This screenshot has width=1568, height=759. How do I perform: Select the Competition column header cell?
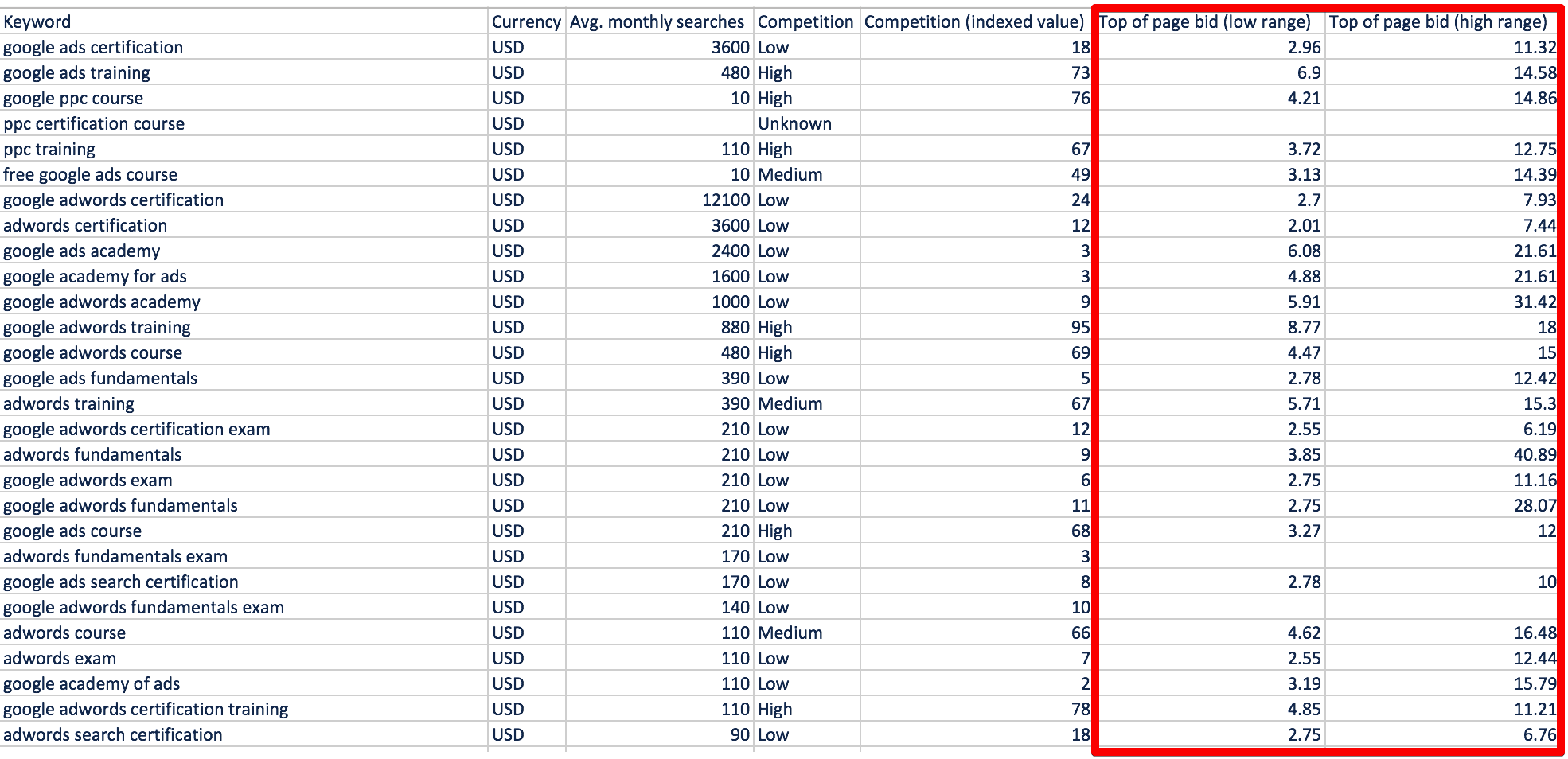click(x=807, y=21)
